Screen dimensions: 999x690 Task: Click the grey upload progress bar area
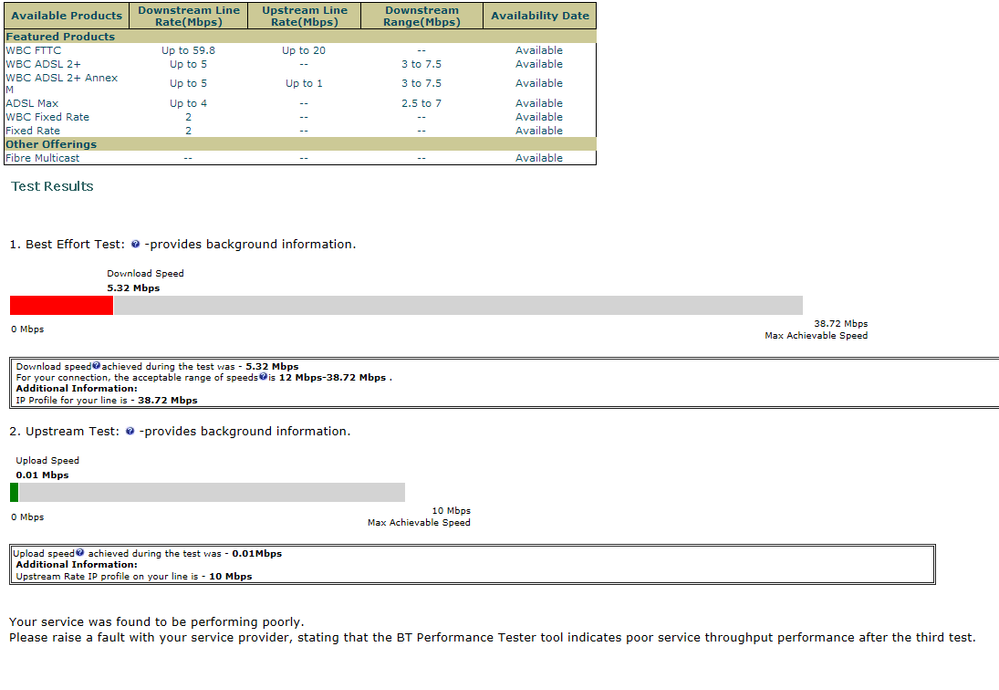(x=212, y=492)
